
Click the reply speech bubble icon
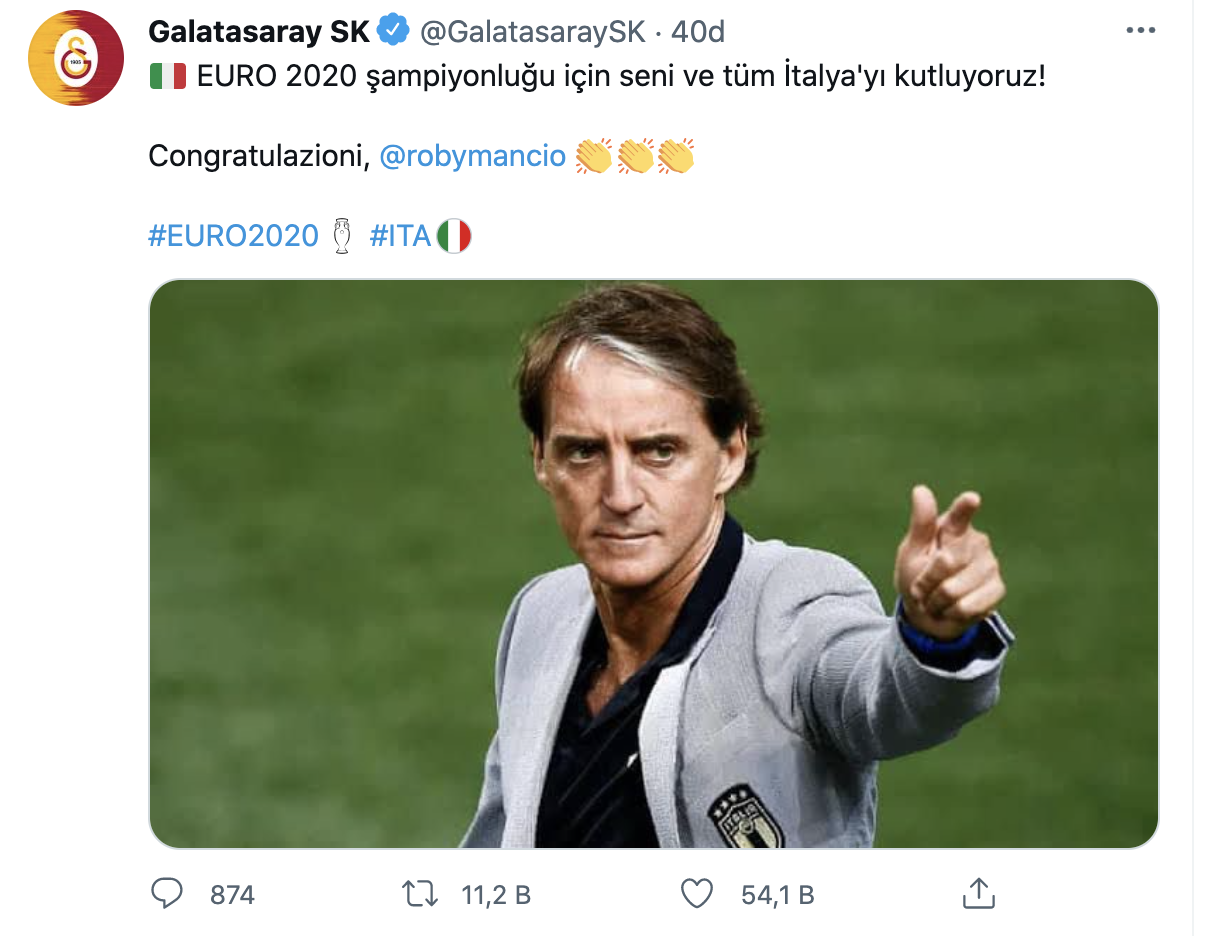(166, 894)
